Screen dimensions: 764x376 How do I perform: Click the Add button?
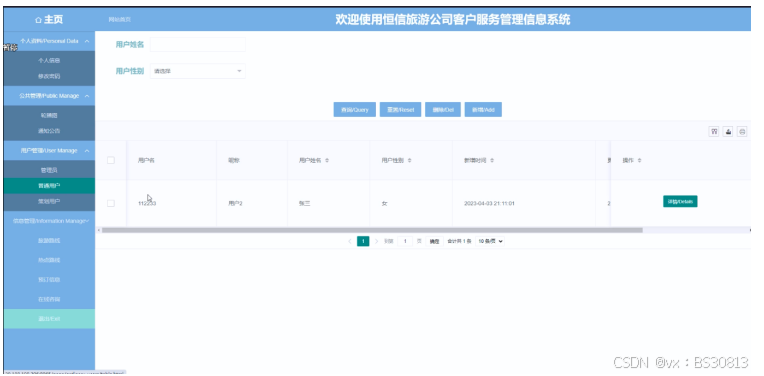tap(483, 110)
